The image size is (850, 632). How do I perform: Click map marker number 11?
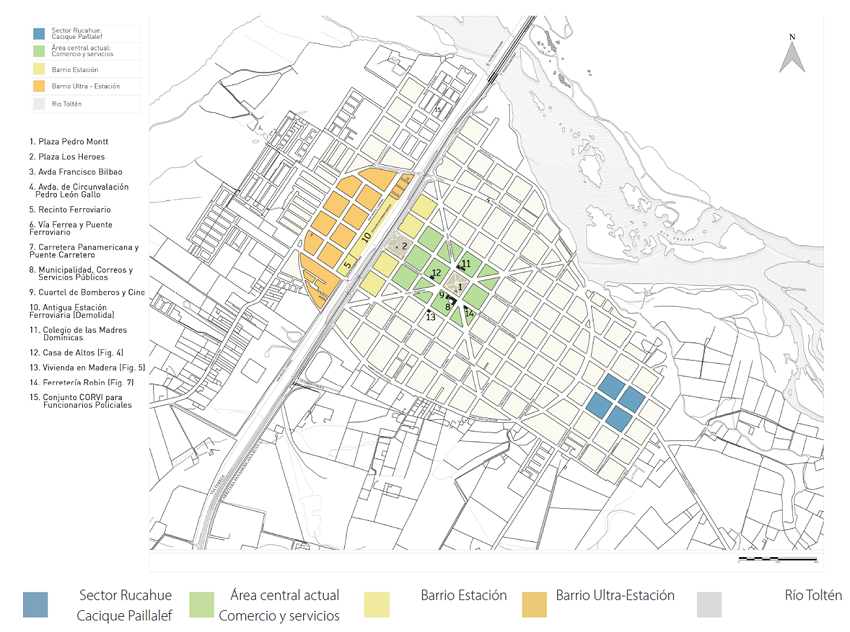point(466,264)
